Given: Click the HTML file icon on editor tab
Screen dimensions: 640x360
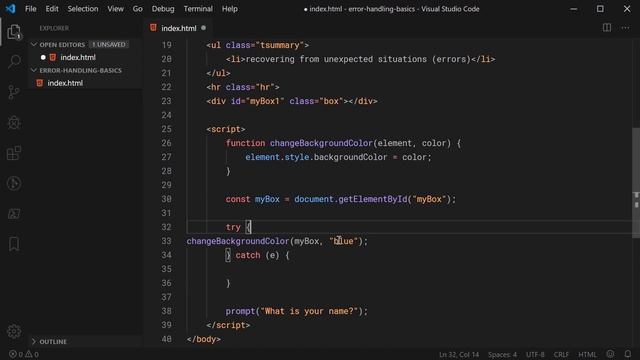Looking at the screenshot, I should [153, 28].
